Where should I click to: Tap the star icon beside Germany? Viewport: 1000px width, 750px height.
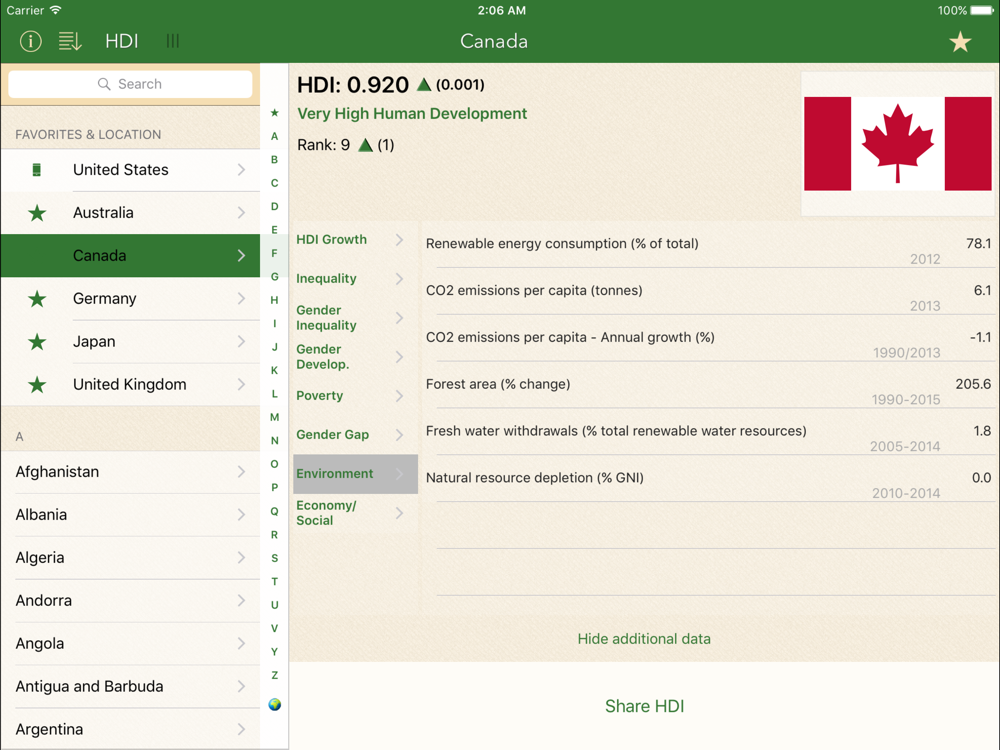(x=37, y=298)
